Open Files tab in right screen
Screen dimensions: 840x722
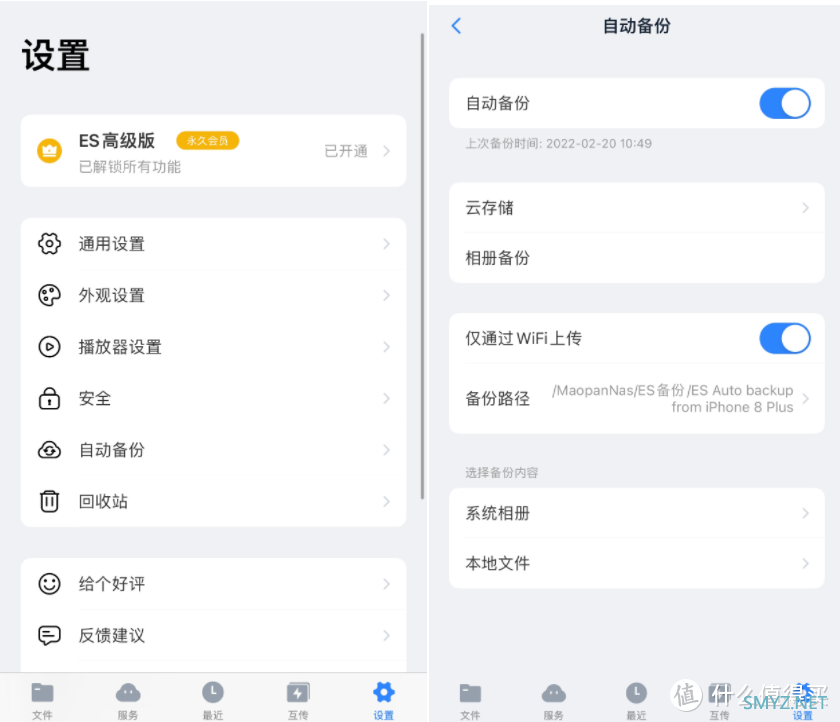[470, 701]
